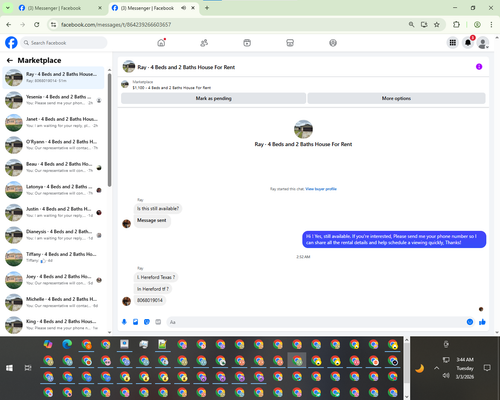Open Michelle conversation in the list
The width and height of the screenshot is (500, 400).
[53, 302]
